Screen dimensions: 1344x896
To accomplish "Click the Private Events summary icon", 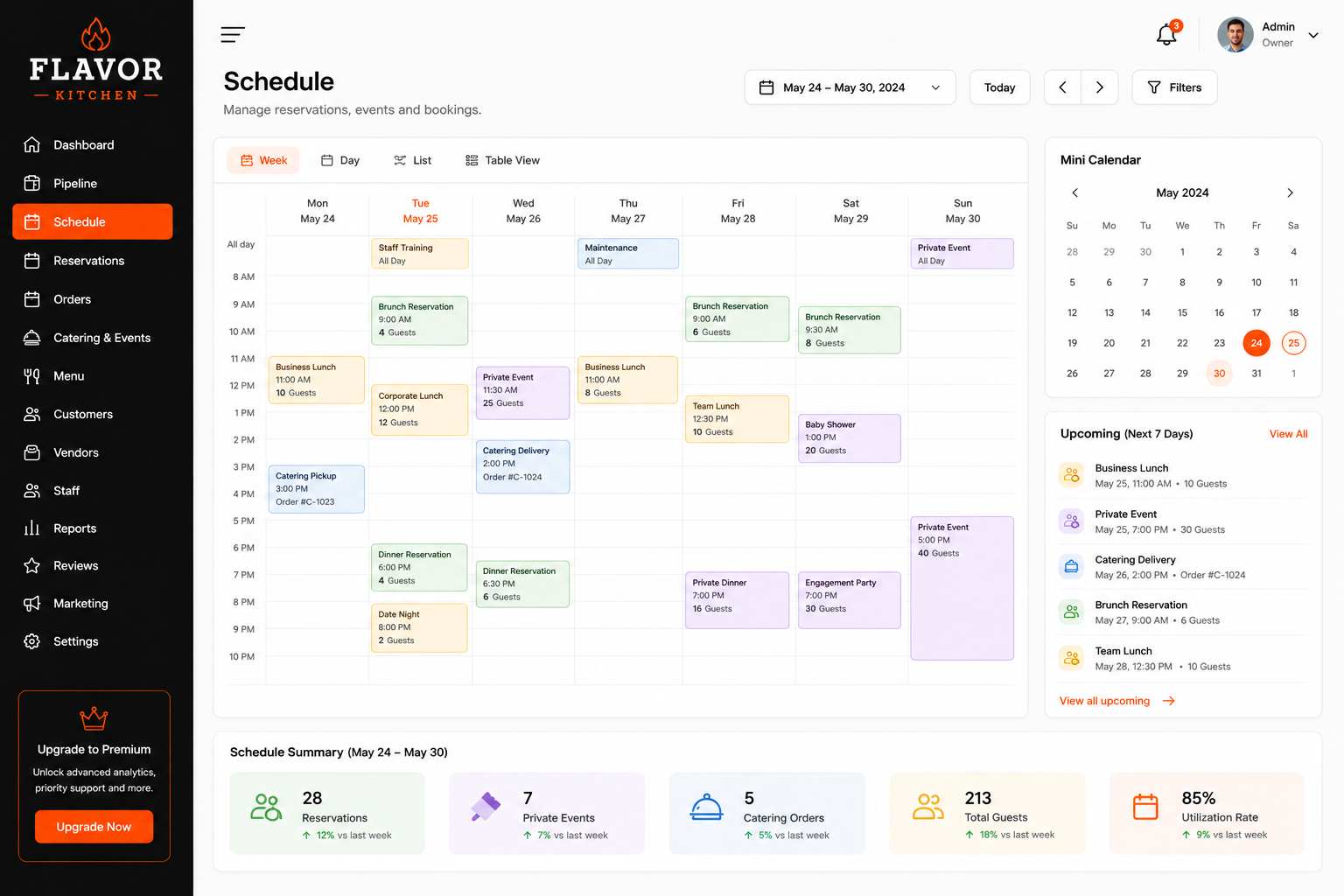I will 486,806.
